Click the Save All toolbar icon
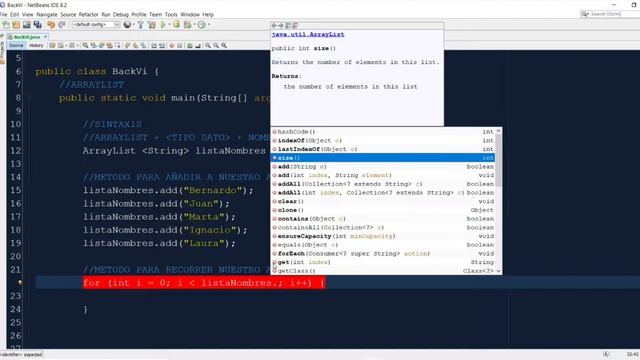 click(x=38, y=25)
